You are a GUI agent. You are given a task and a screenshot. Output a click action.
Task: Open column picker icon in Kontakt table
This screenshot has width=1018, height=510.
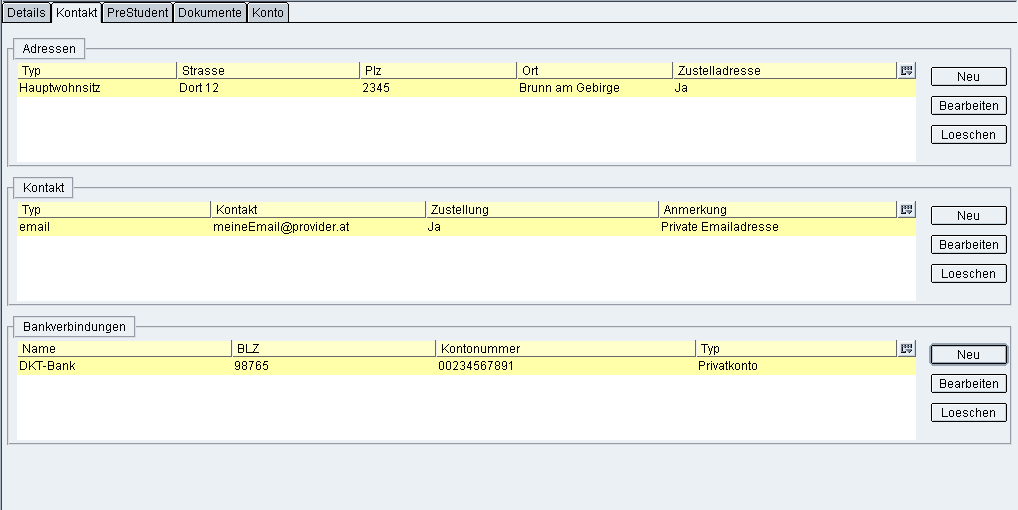point(907,210)
